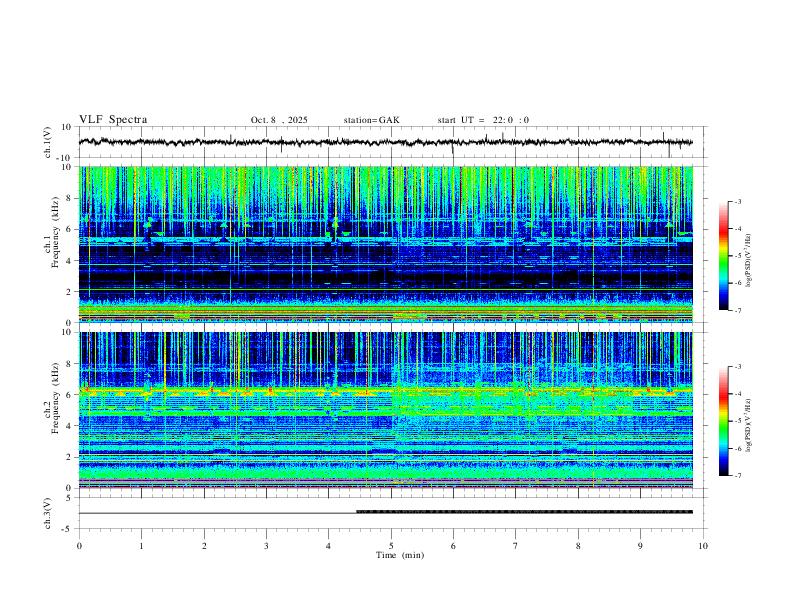Click the ch.2 frequency axis "6" tick label
The image size is (792, 612).
(x=69, y=395)
